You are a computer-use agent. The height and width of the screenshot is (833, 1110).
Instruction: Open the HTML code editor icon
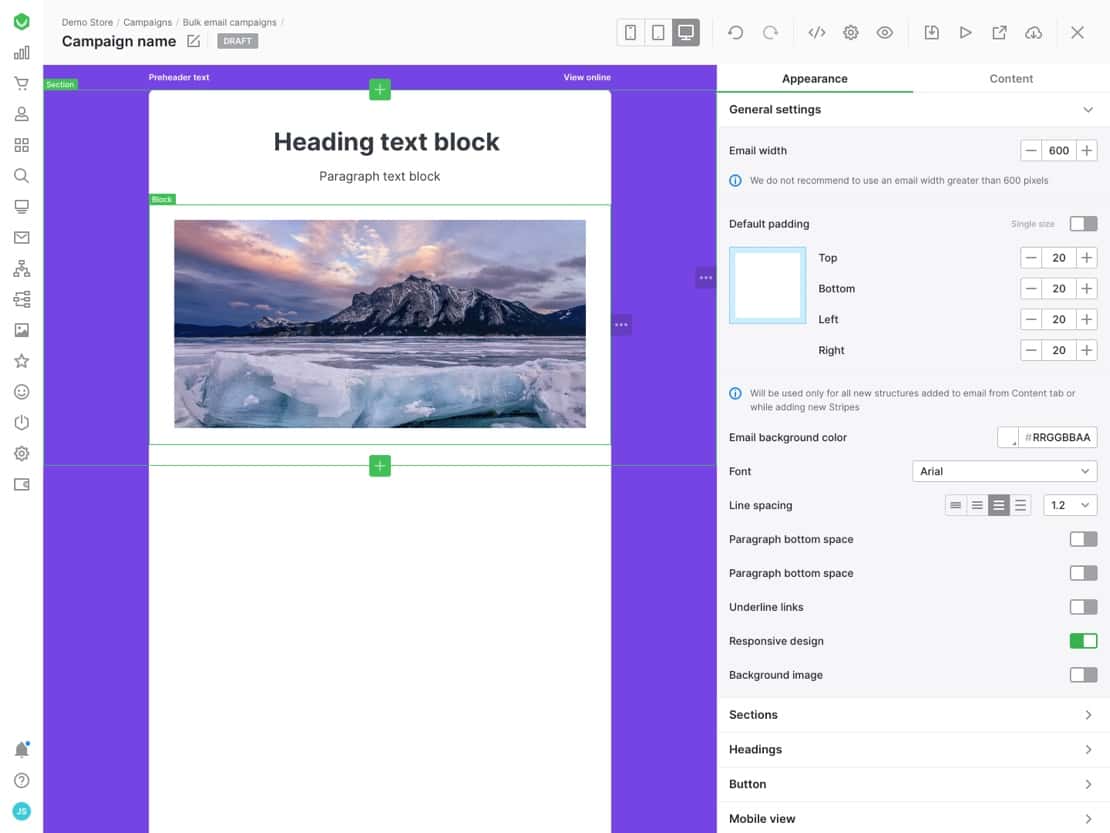pyautogui.click(x=817, y=33)
